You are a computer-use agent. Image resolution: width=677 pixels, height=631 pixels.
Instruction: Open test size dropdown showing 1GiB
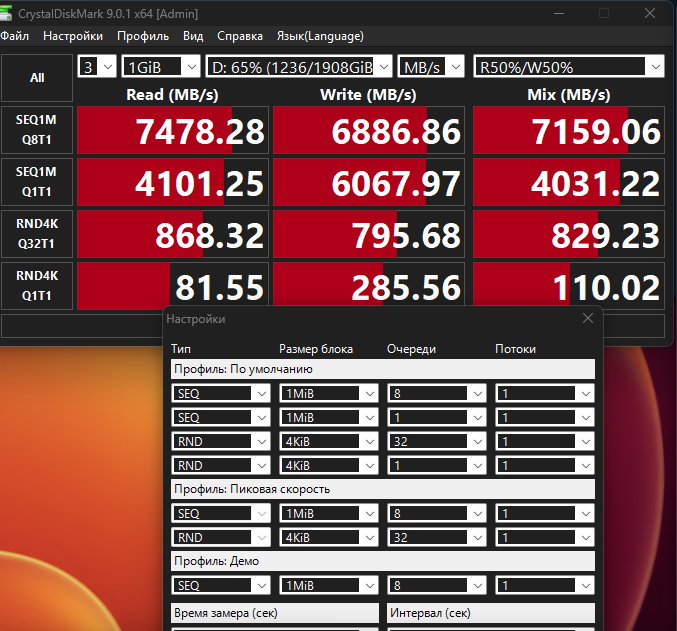click(x=161, y=67)
